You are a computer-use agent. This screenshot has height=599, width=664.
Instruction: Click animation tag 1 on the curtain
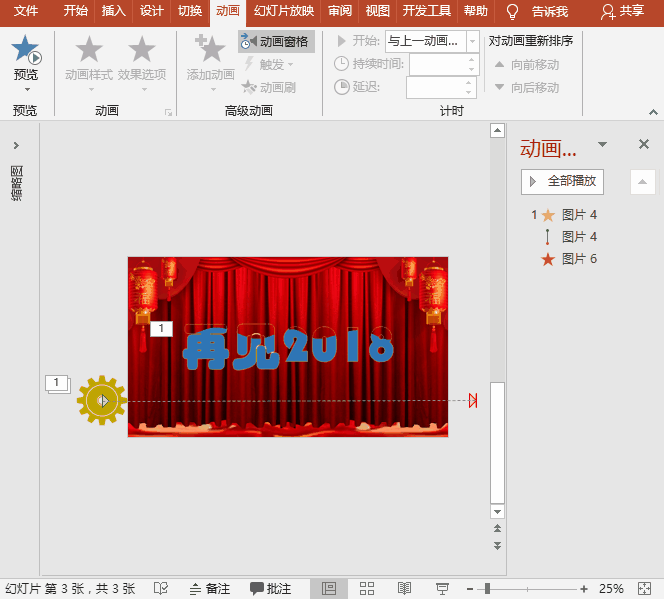[x=161, y=328]
